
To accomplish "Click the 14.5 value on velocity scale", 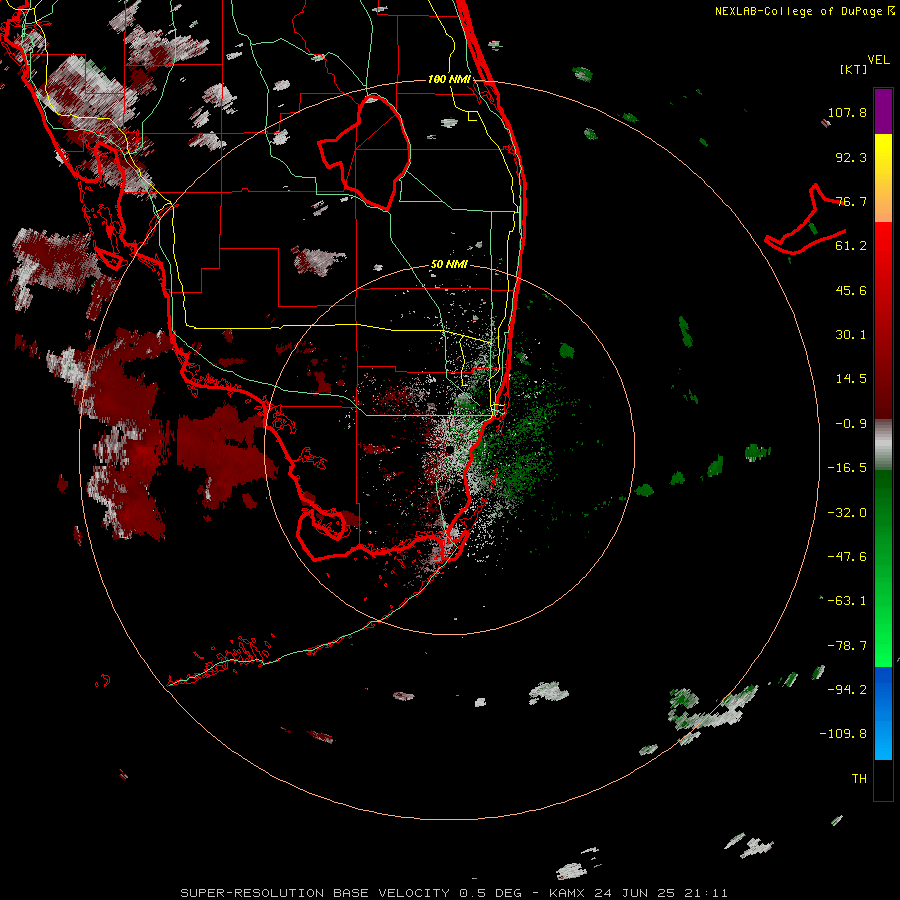I will 851,379.
